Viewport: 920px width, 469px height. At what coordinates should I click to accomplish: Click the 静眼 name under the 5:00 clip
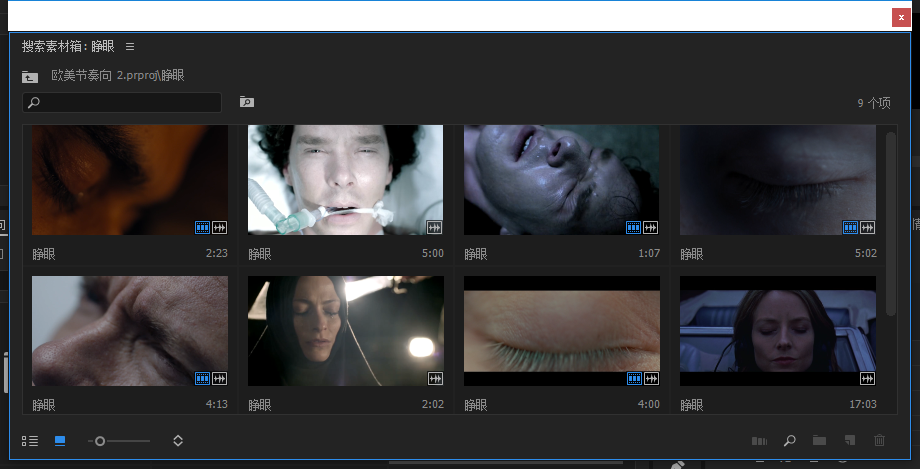(x=260, y=254)
